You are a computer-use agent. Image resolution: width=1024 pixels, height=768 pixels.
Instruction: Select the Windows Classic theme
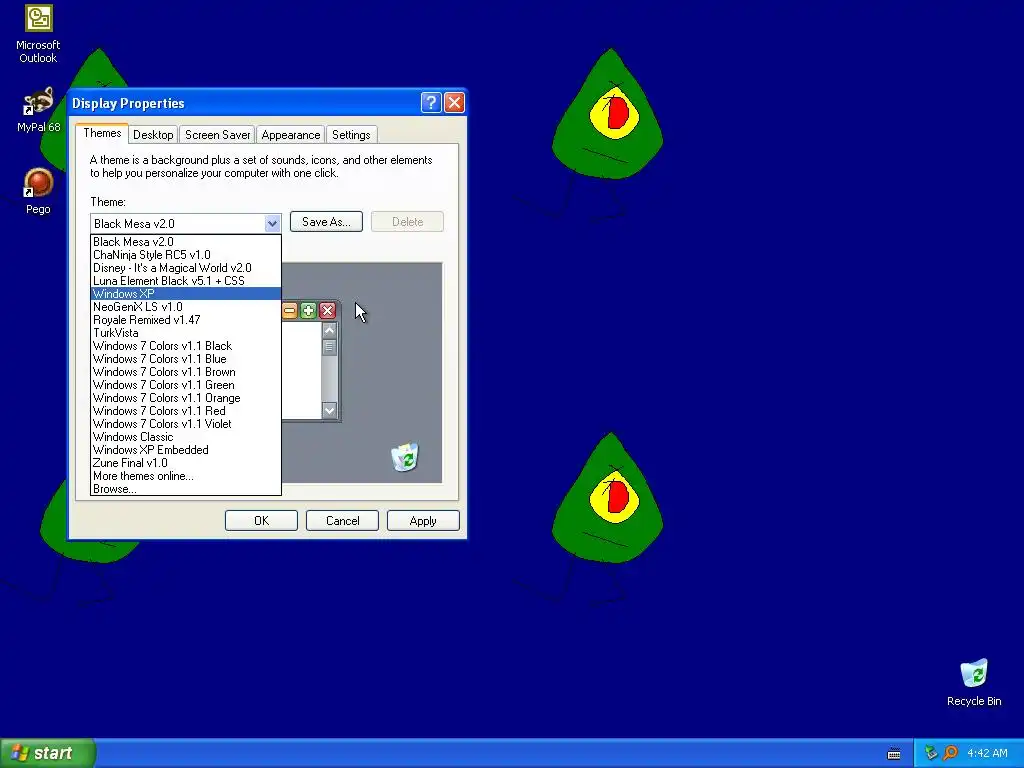pyautogui.click(x=185, y=437)
